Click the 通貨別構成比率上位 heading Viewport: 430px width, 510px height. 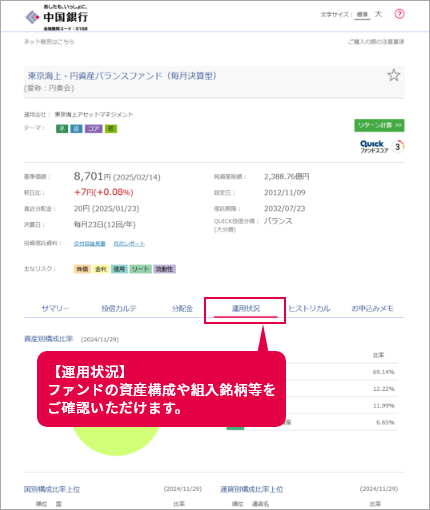(x=252, y=489)
